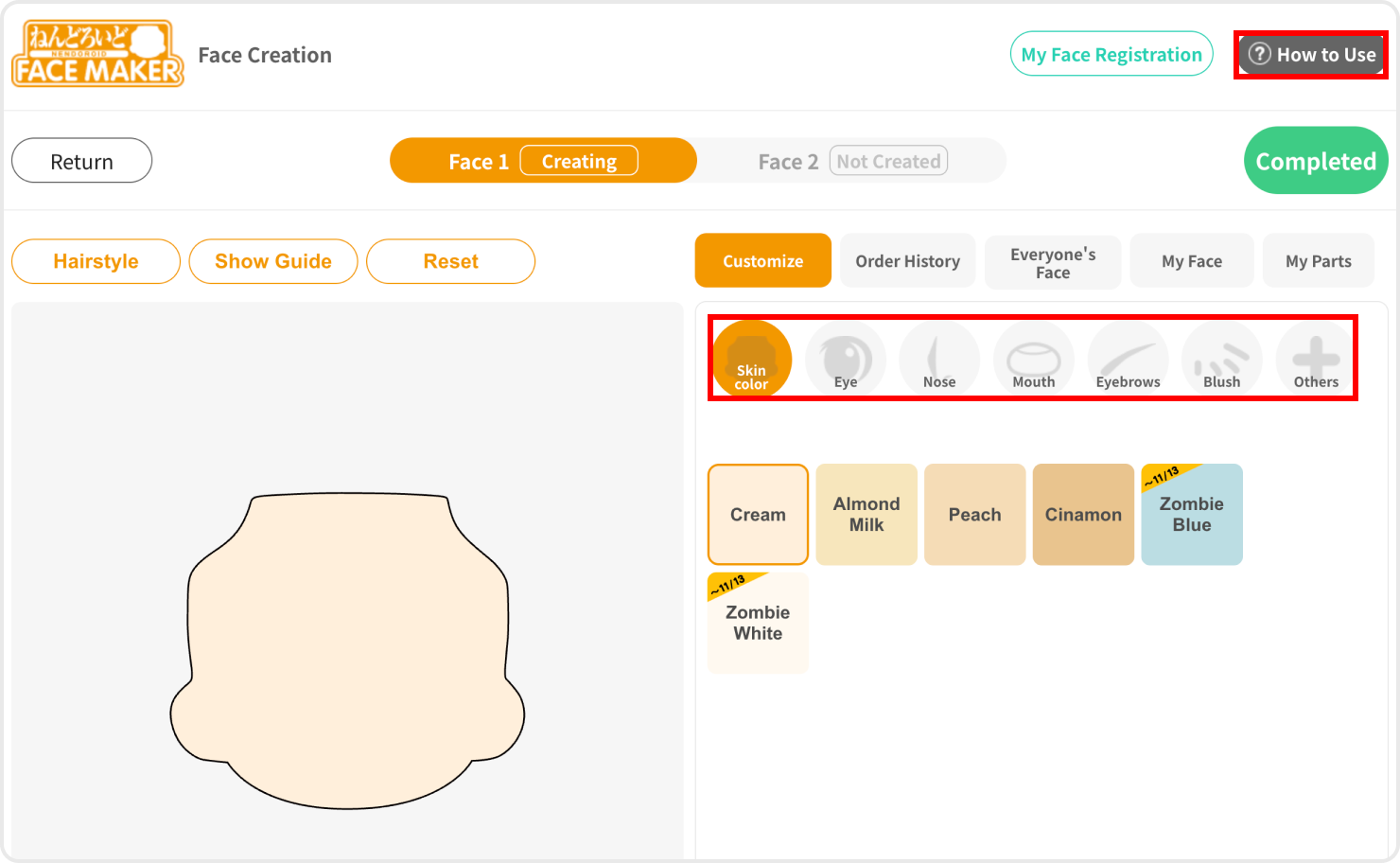
Task: Open the Blush parts category
Action: click(x=1221, y=360)
